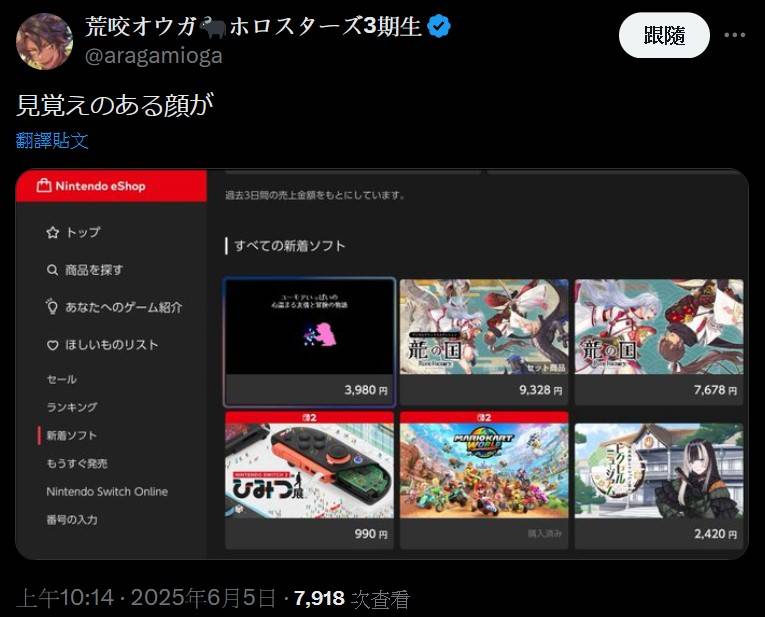765x617 pixels.
Task: Click the heart icon beside ほしいものリスト
Action: [x=52, y=345]
